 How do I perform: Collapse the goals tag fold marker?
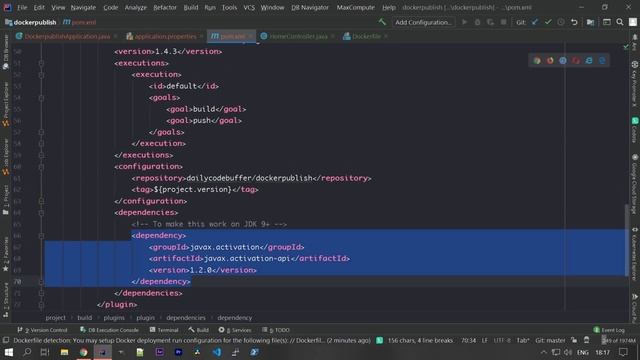pyautogui.click(x=41, y=98)
